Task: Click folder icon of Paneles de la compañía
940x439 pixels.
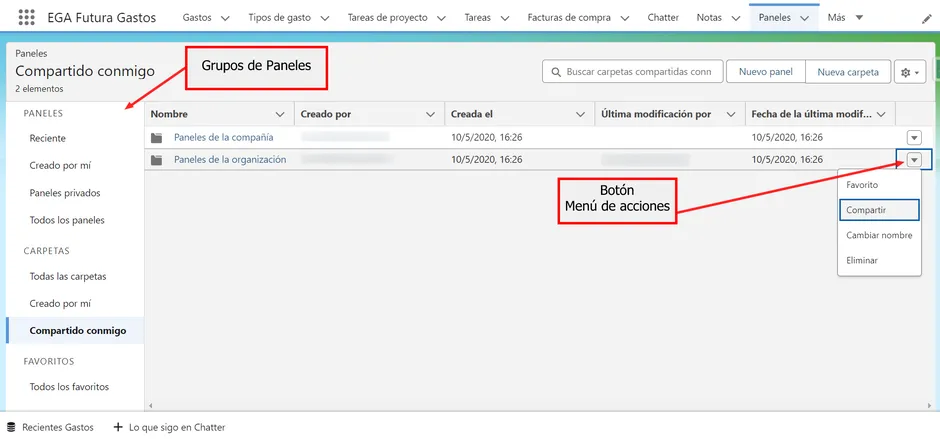Action: (x=156, y=138)
